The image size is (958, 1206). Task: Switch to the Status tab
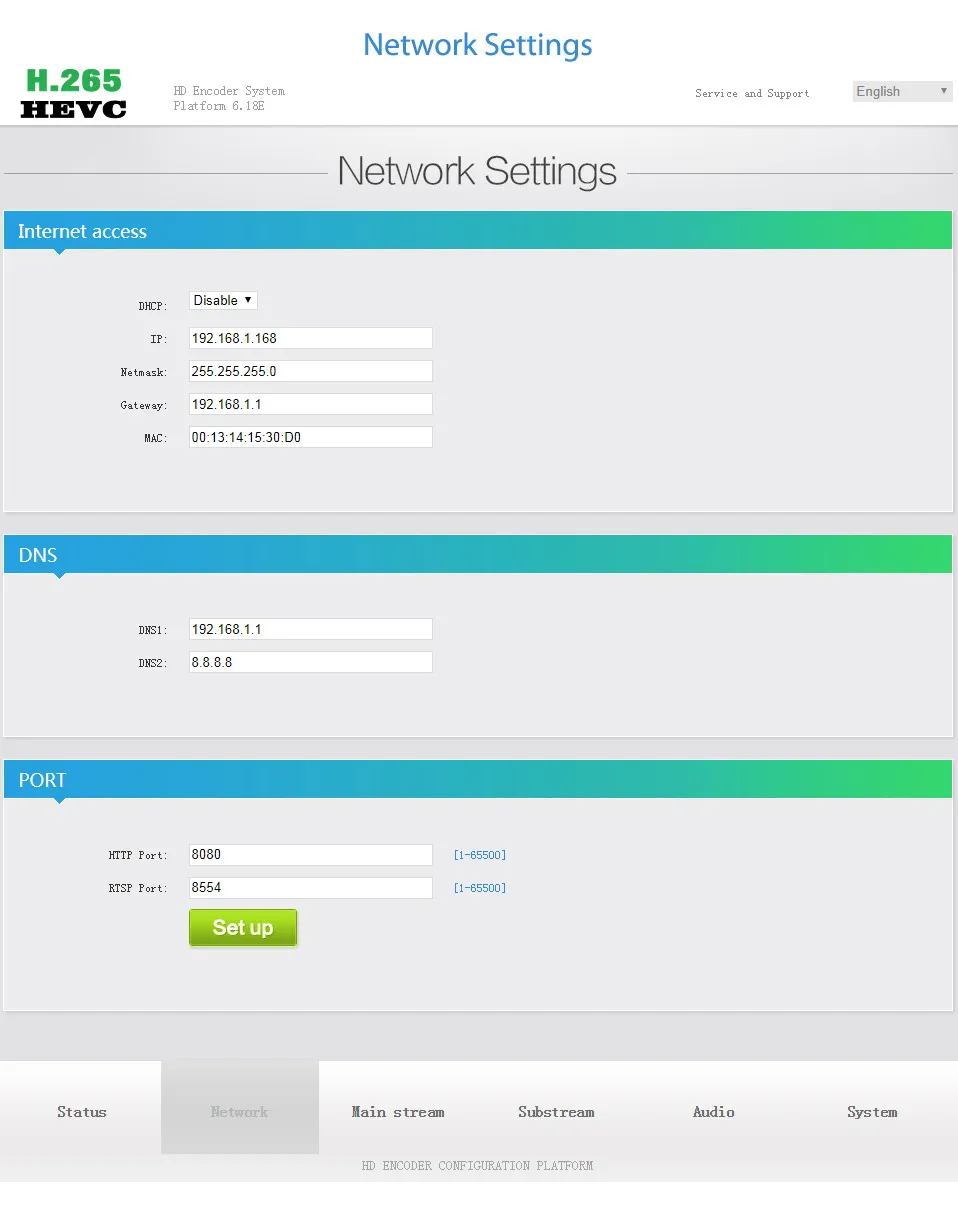pos(81,1112)
